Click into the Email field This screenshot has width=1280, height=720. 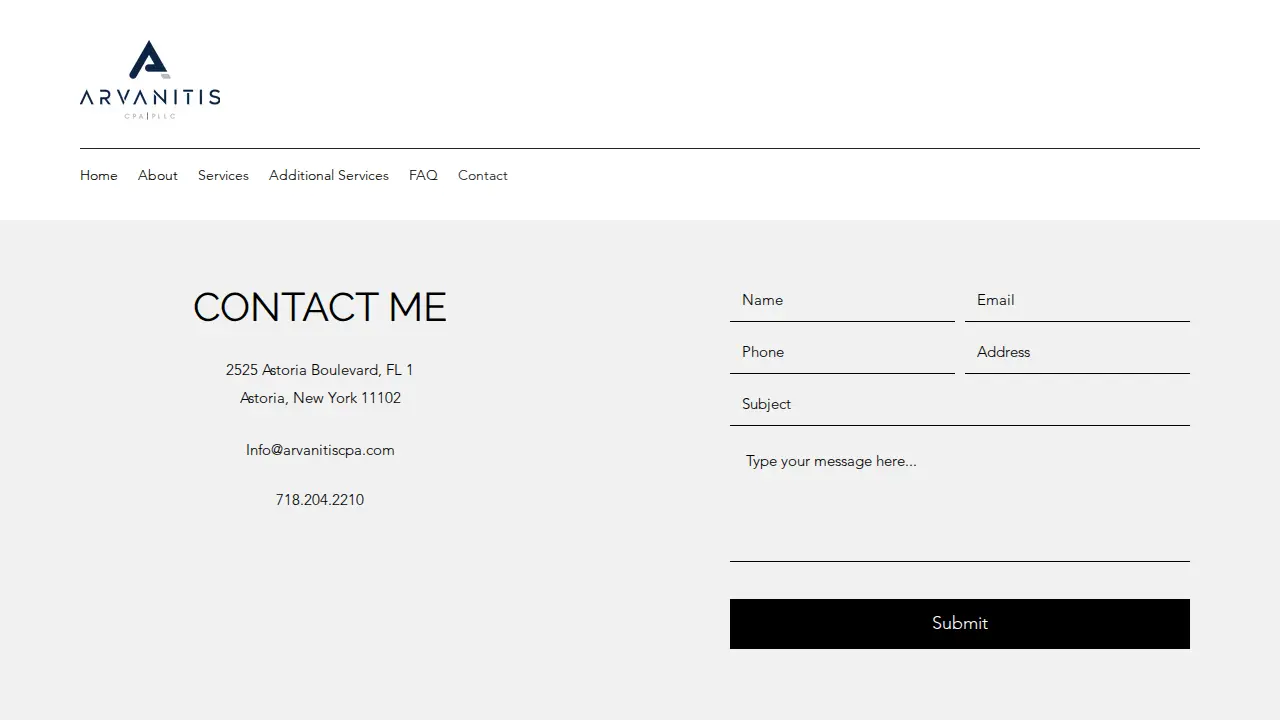[x=1077, y=300]
